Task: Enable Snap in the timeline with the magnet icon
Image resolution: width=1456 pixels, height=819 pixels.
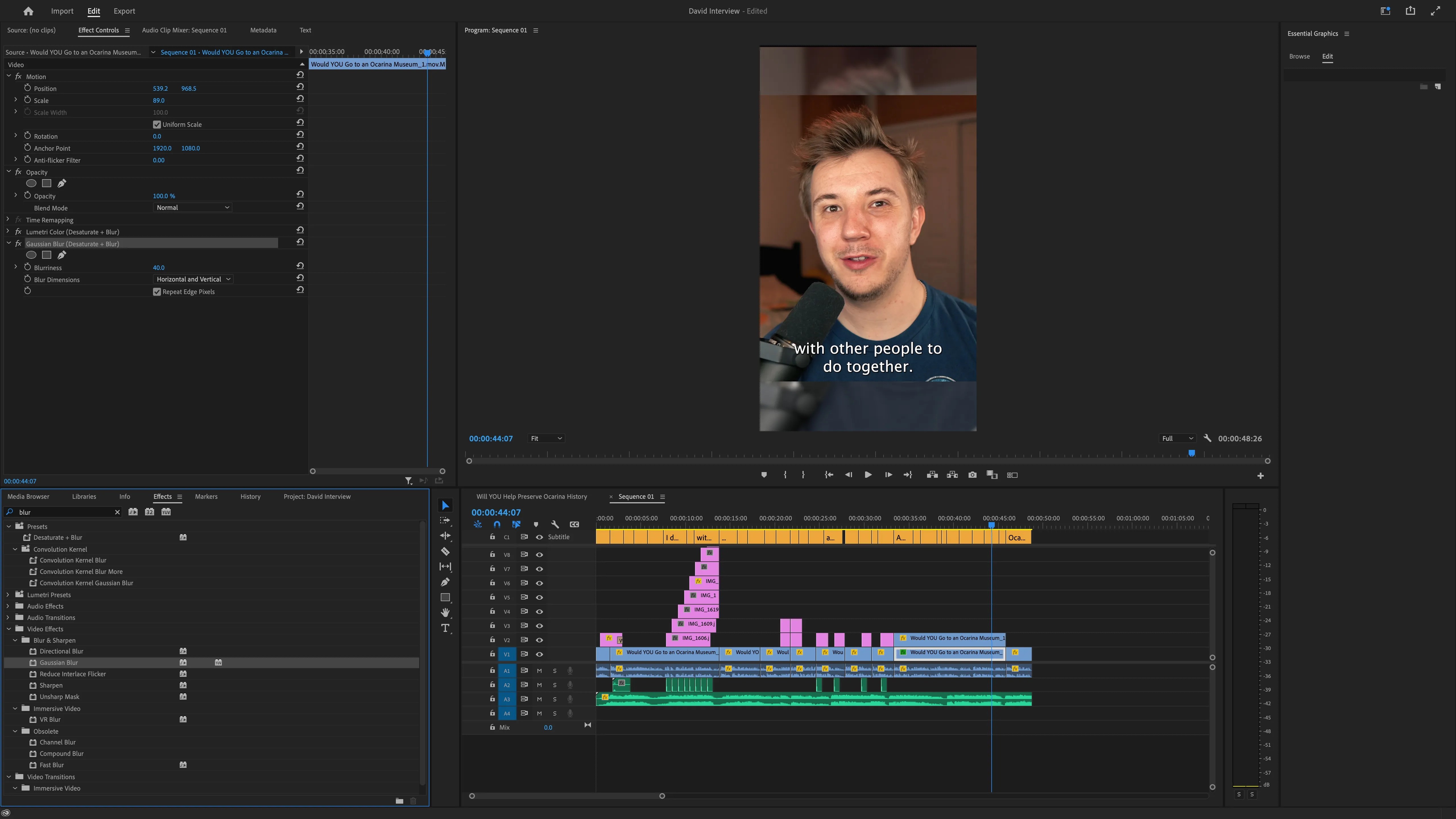Action: point(497,524)
